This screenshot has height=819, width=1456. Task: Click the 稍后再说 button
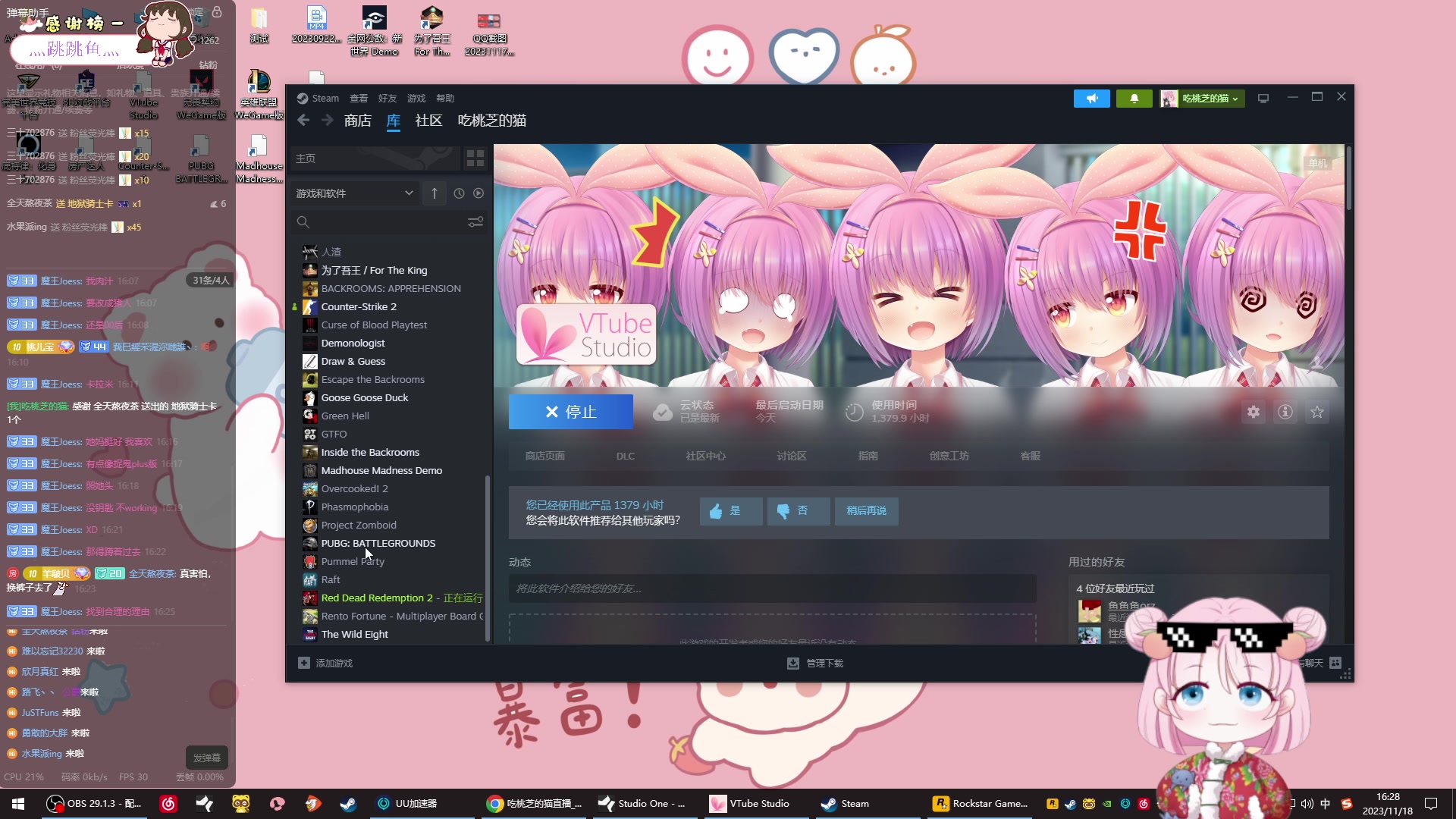pyautogui.click(x=866, y=511)
